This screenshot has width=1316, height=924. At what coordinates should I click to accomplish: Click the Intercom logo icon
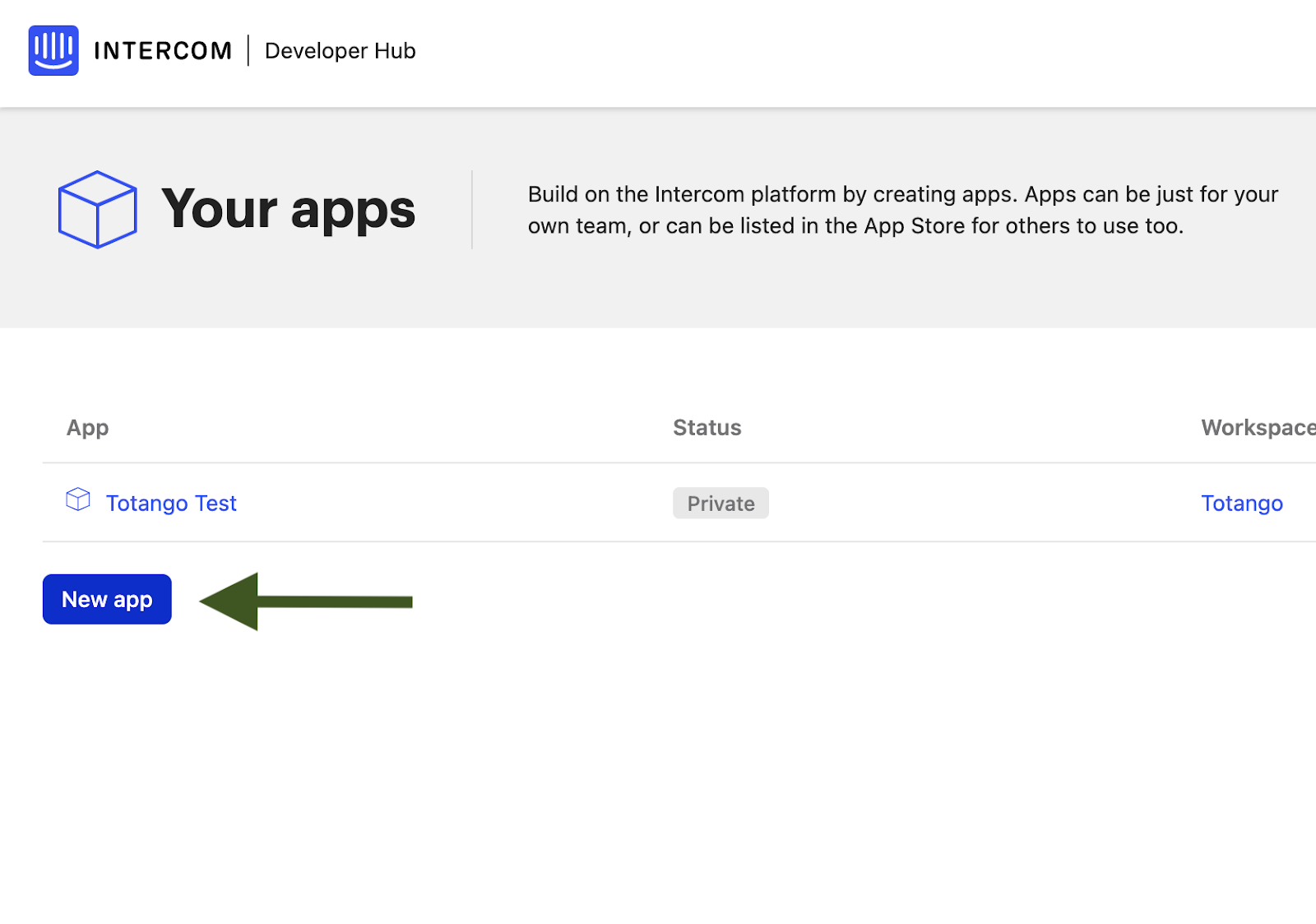(x=53, y=50)
